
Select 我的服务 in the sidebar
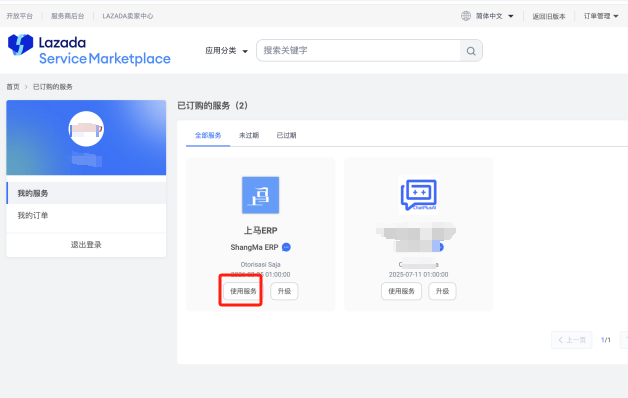tap(86, 193)
